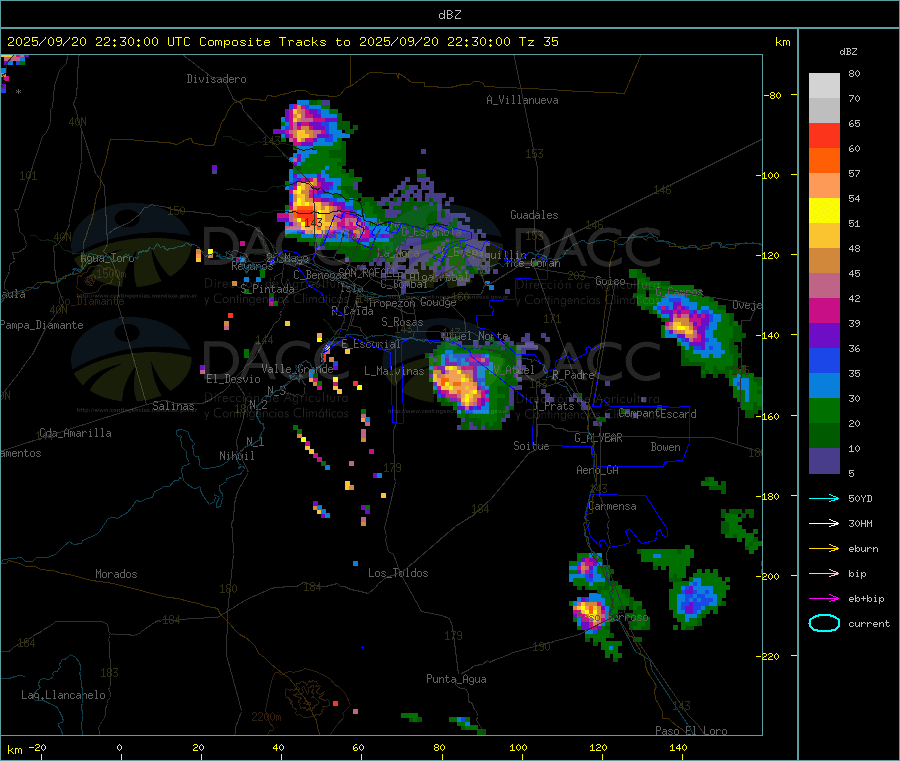
Task: Click the dBZ title at top center
Action: [449, 15]
